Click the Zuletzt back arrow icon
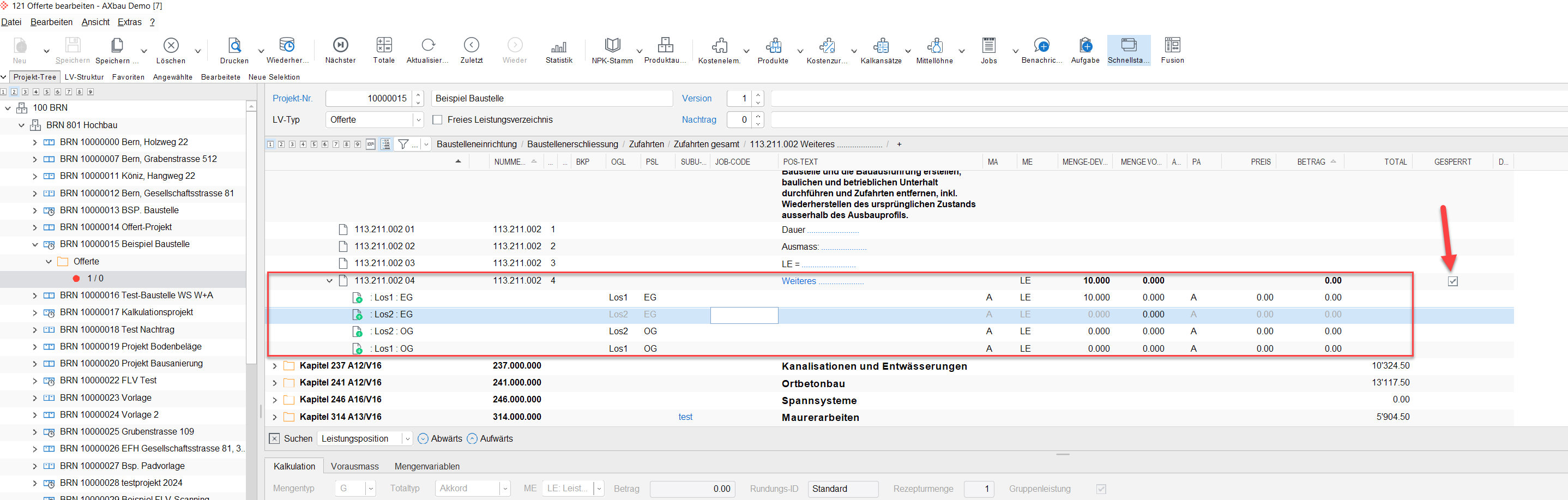The image size is (1568, 500). coord(471,45)
